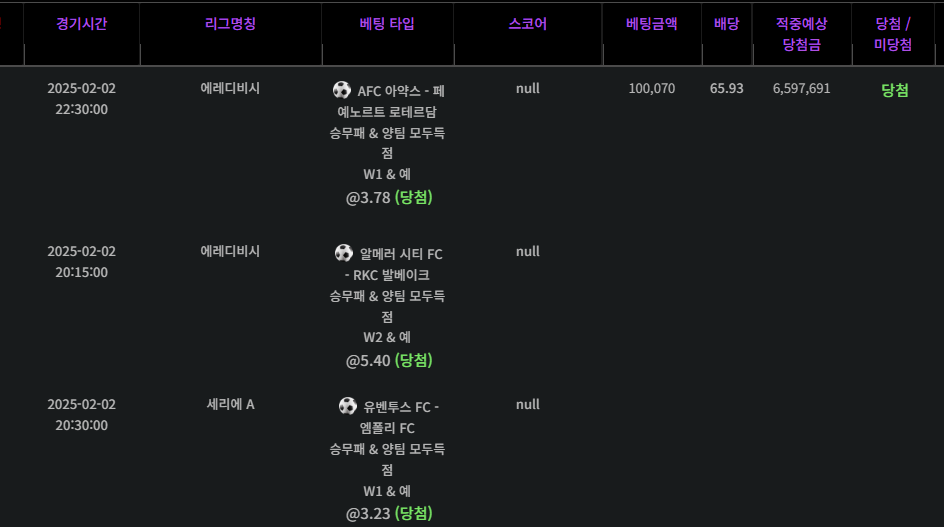Select the 리그명칭 column header

[x=231, y=23]
